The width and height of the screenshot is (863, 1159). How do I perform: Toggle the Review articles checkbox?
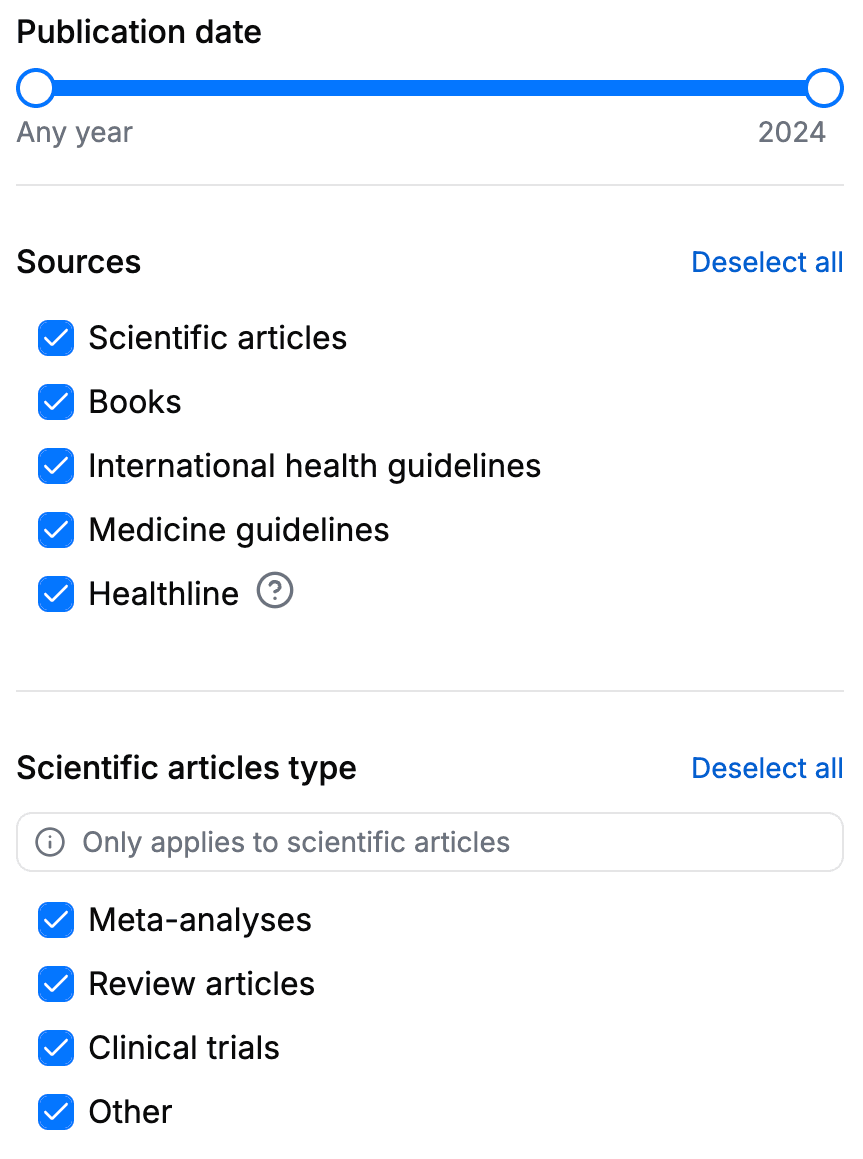[55, 984]
